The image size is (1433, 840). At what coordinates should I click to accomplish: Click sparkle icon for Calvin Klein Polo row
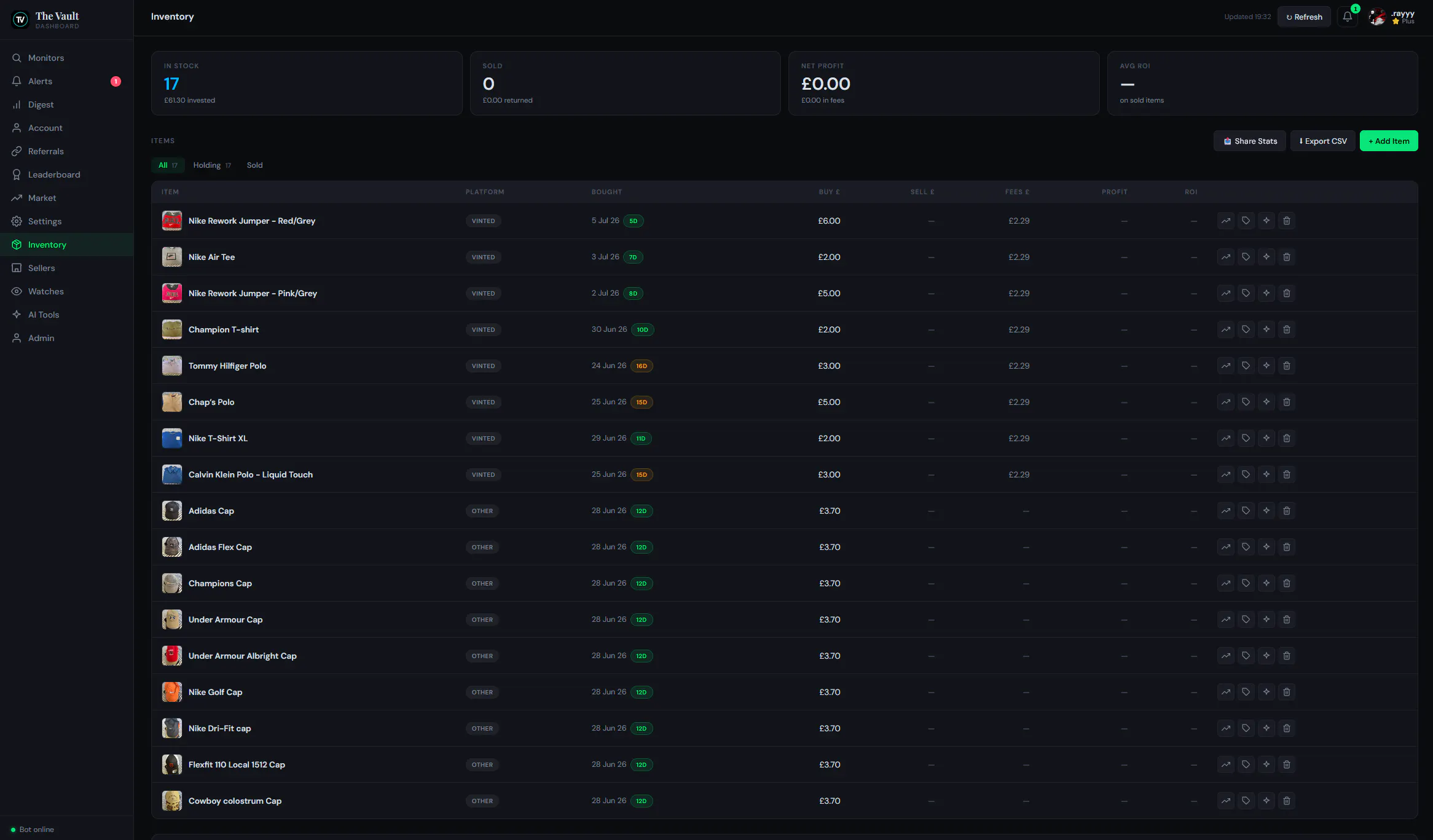pyautogui.click(x=1266, y=474)
